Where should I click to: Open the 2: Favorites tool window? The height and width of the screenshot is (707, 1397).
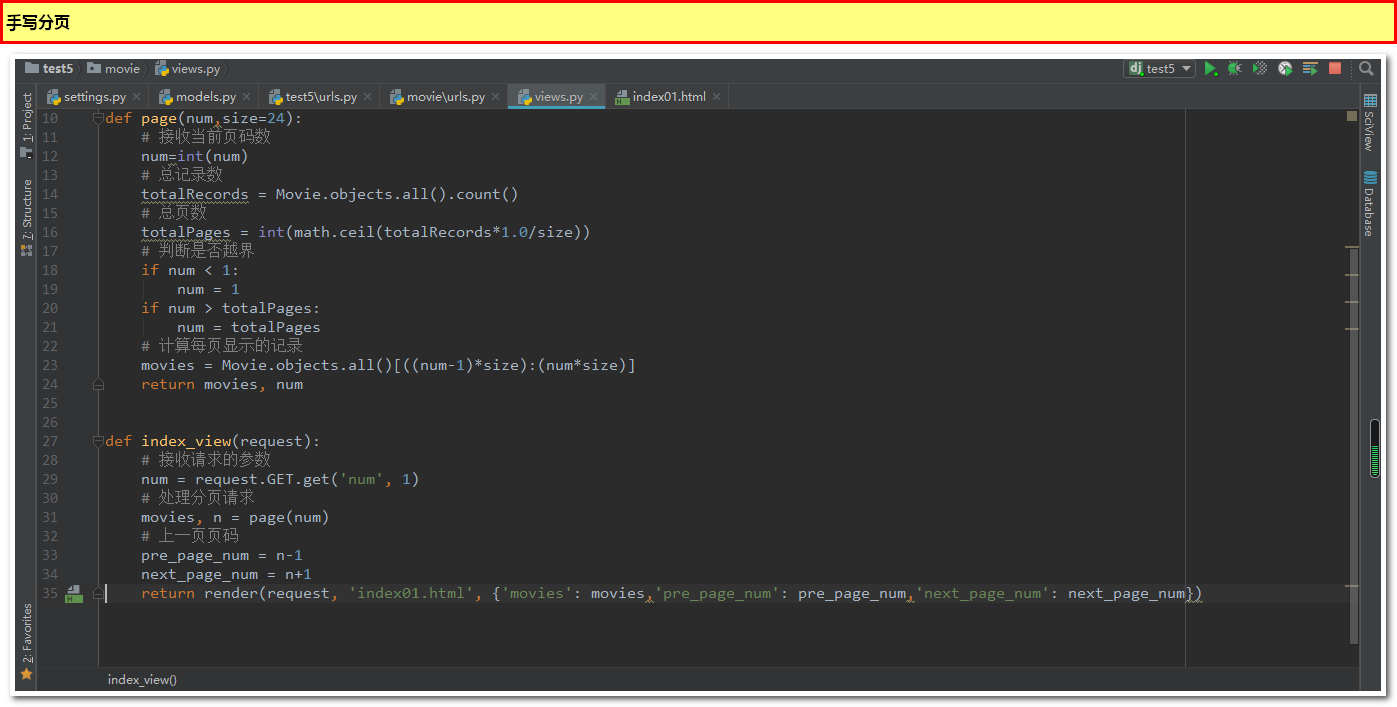(x=27, y=642)
